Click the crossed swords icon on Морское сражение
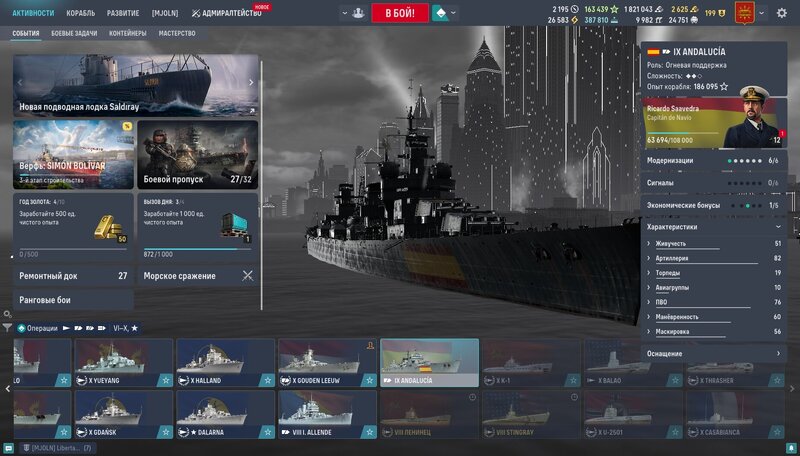This screenshot has height=456, width=800. [247, 275]
